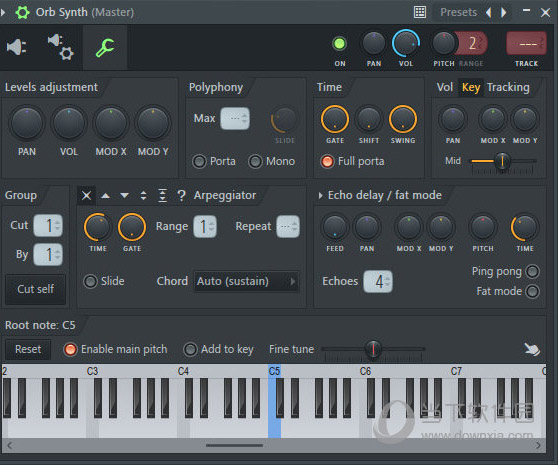
Task: Open the speaker with gear settings tab
Action: [x=60, y=47]
